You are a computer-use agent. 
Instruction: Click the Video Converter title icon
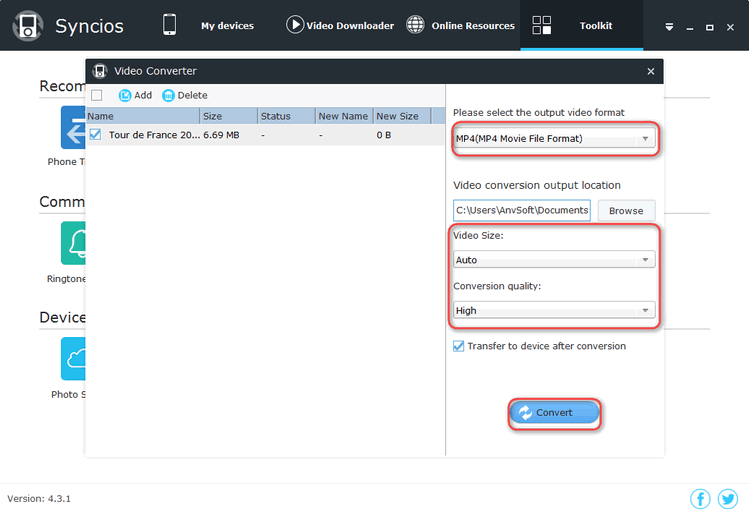100,71
